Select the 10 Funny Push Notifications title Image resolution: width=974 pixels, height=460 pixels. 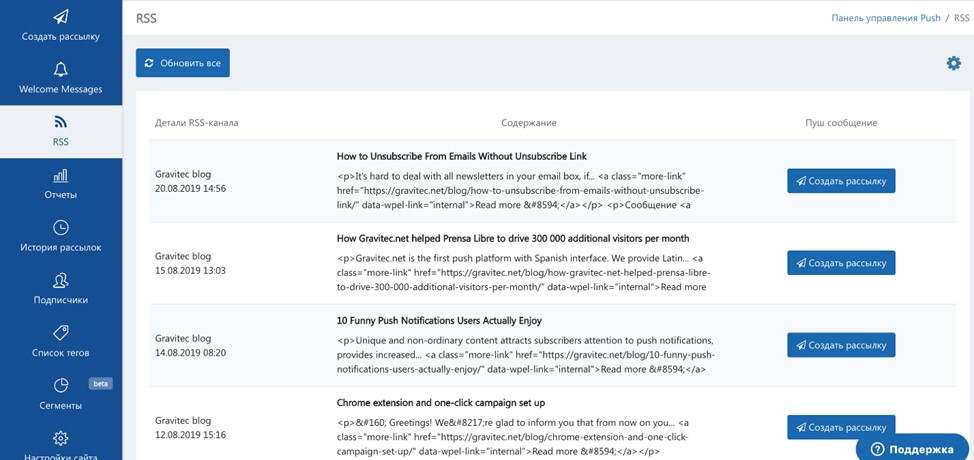[x=439, y=320]
